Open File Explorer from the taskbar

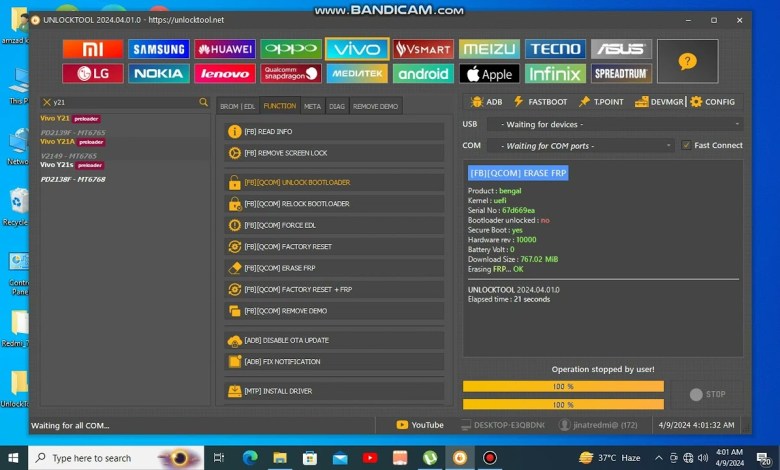(280, 458)
